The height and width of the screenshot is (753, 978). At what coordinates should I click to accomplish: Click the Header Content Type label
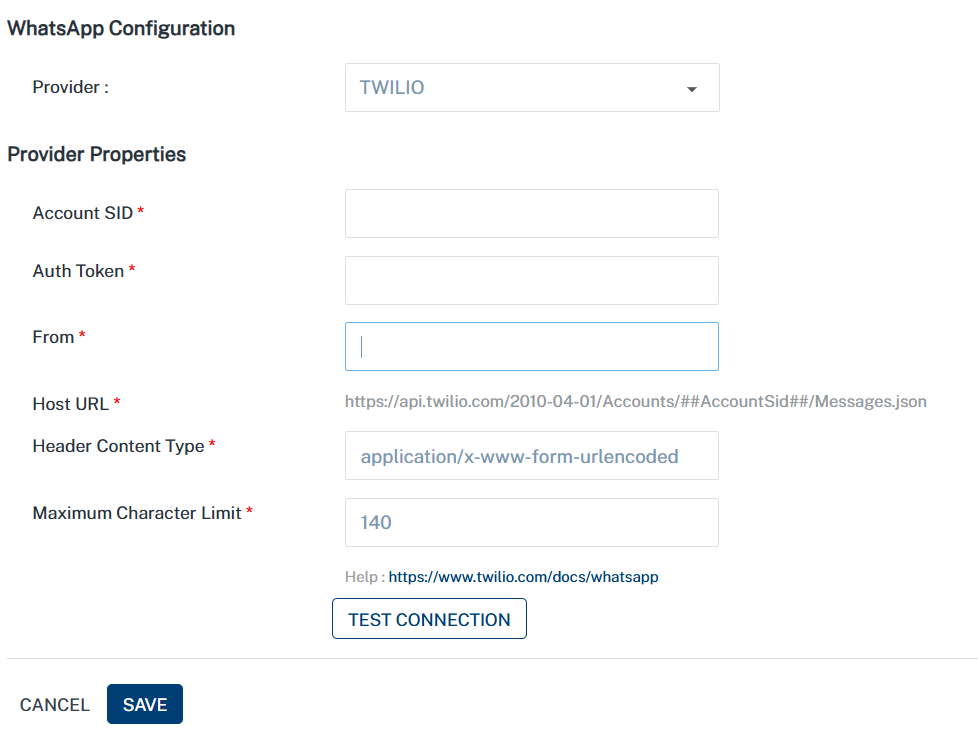pos(119,446)
